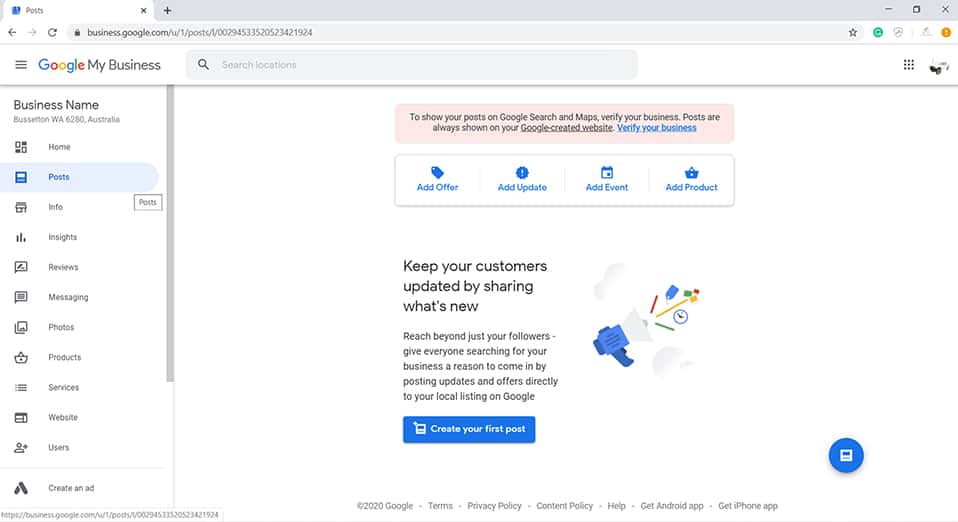Viewport: 958px width, 522px height.
Task: Click the Add Offer label
Action: click(x=437, y=188)
